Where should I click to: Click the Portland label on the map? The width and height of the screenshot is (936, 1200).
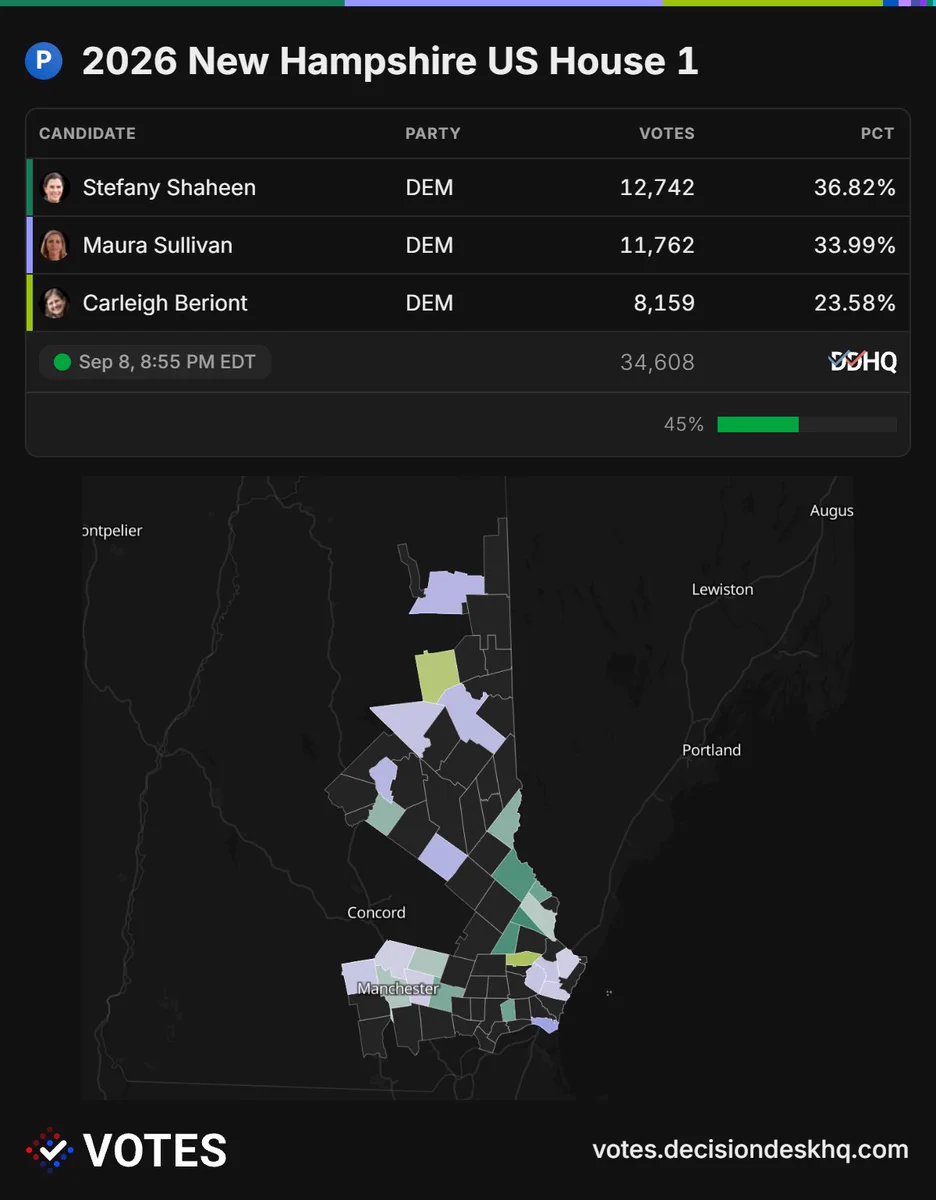712,750
